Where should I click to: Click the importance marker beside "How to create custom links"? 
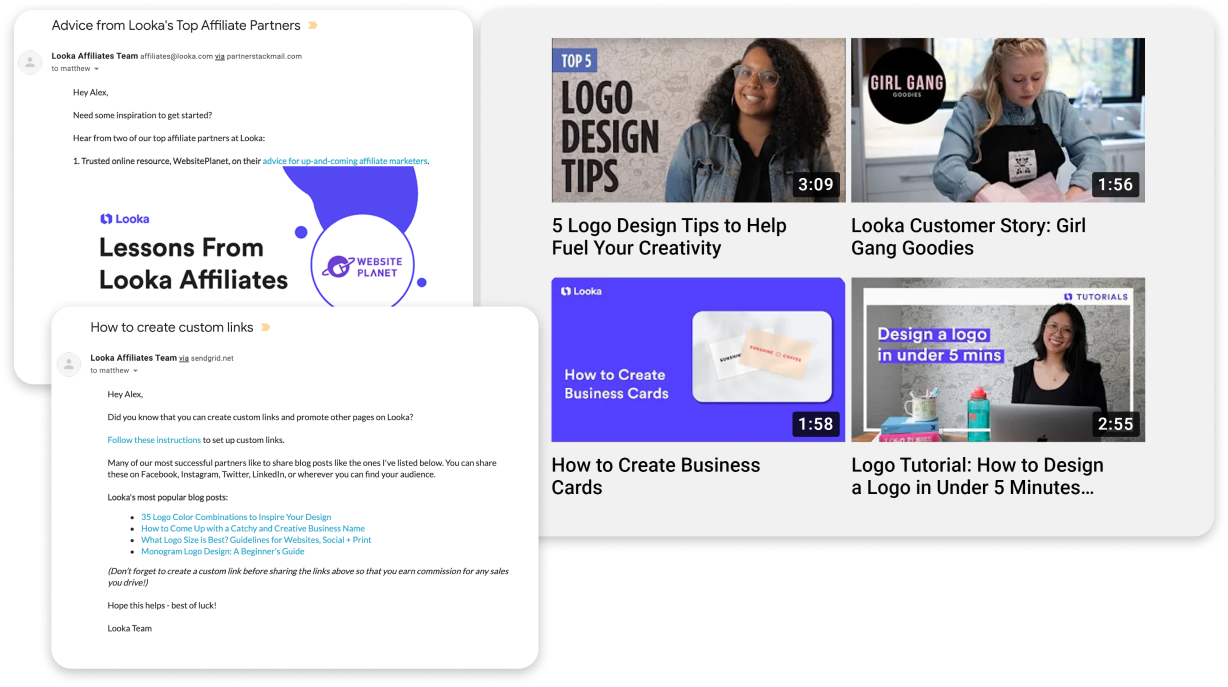pos(265,327)
